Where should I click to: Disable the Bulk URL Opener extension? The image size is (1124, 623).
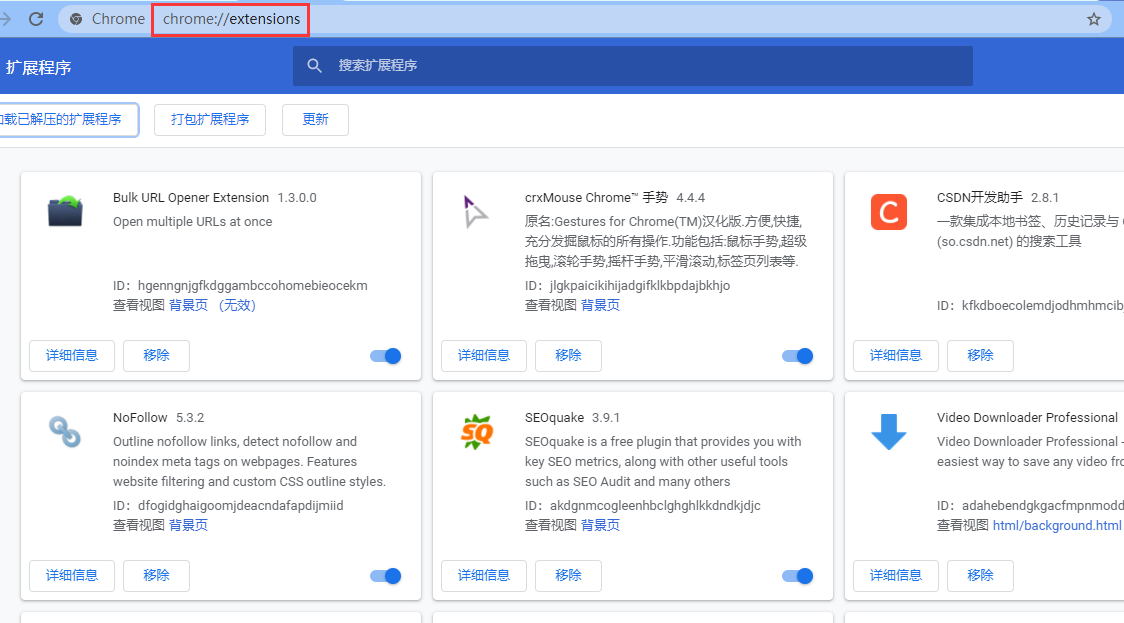(x=385, y=355)
